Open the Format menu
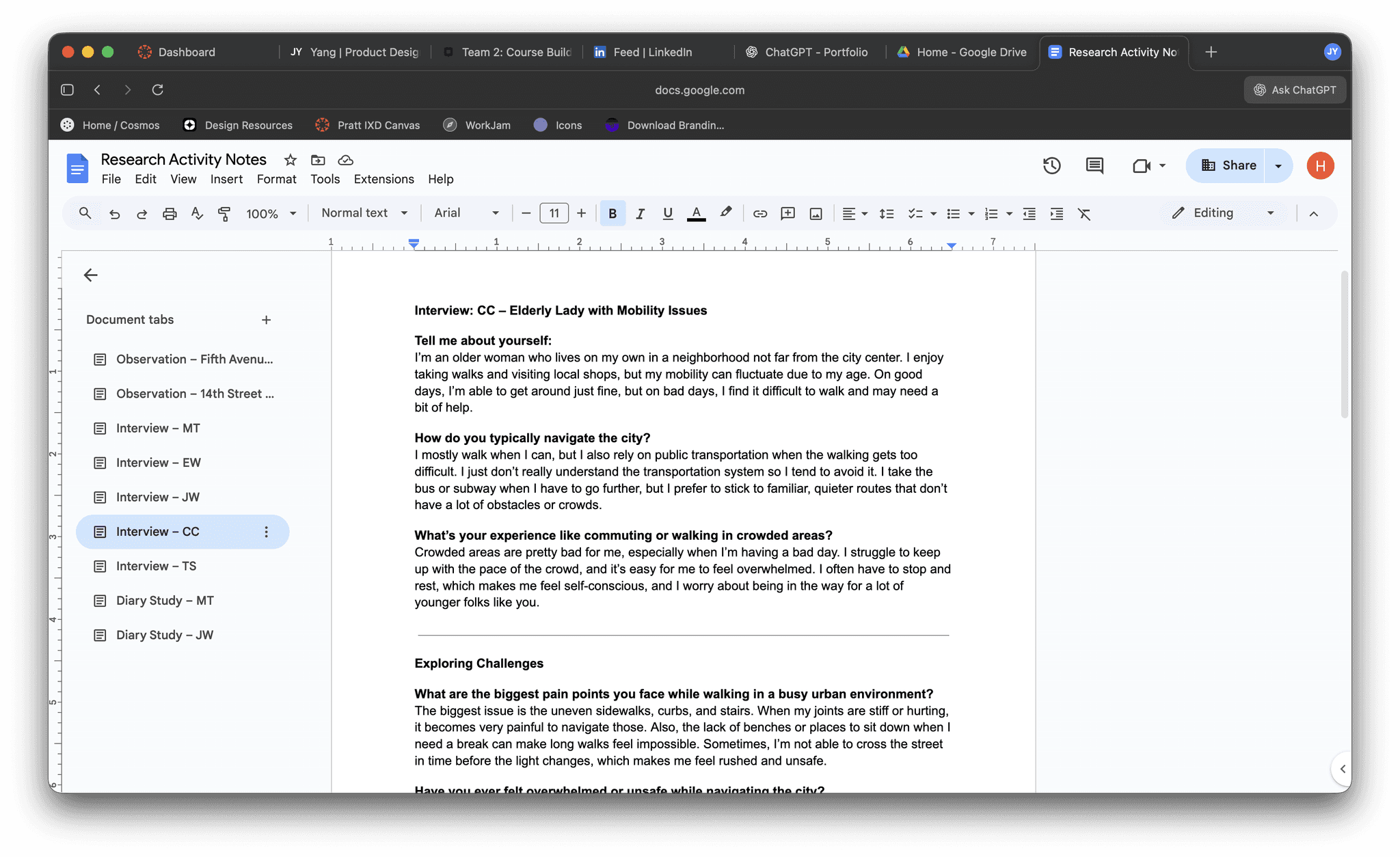This screenshot has height=857, width=1400. [276, 179]
